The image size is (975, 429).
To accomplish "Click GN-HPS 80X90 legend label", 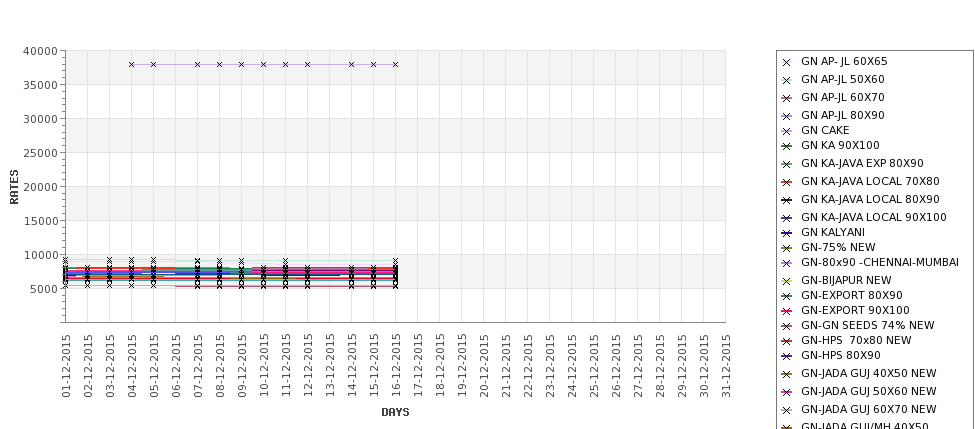I will coord(841,356).
